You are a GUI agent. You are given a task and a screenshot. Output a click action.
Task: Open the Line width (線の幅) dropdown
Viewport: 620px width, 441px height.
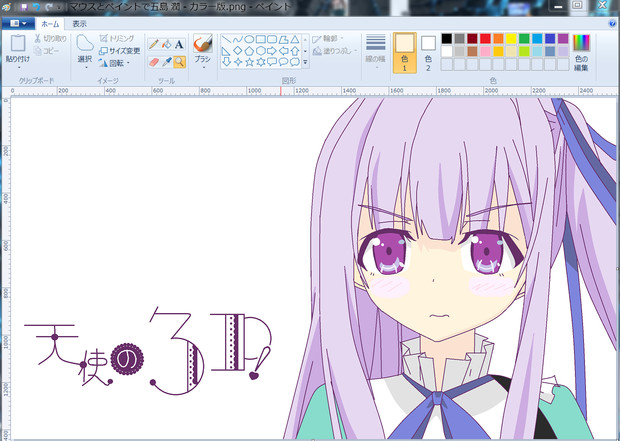click(x=376, y=52)
